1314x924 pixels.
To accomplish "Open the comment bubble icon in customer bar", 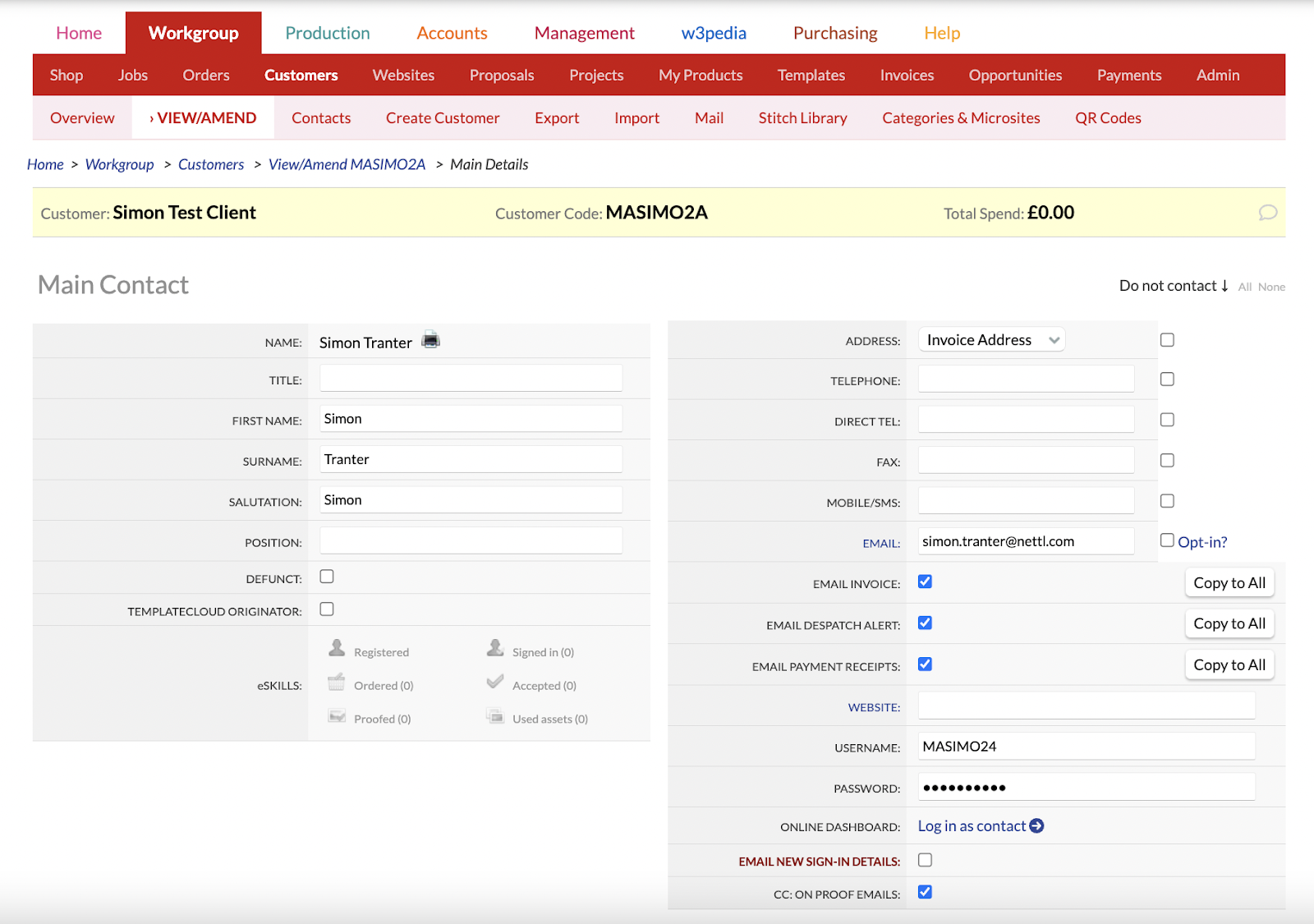I will [1268, 213].
